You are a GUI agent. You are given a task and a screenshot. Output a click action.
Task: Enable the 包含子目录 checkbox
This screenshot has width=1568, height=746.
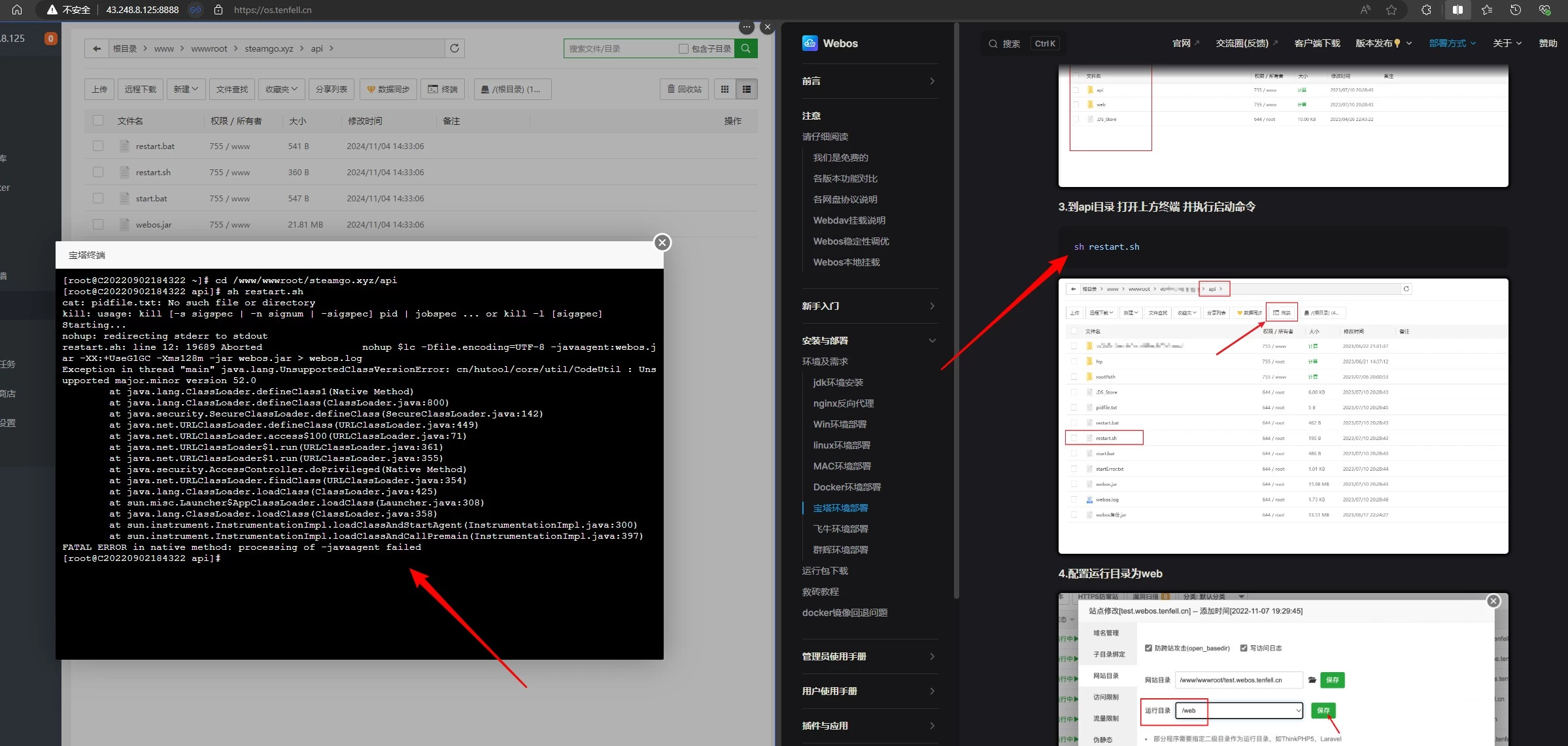683,48
